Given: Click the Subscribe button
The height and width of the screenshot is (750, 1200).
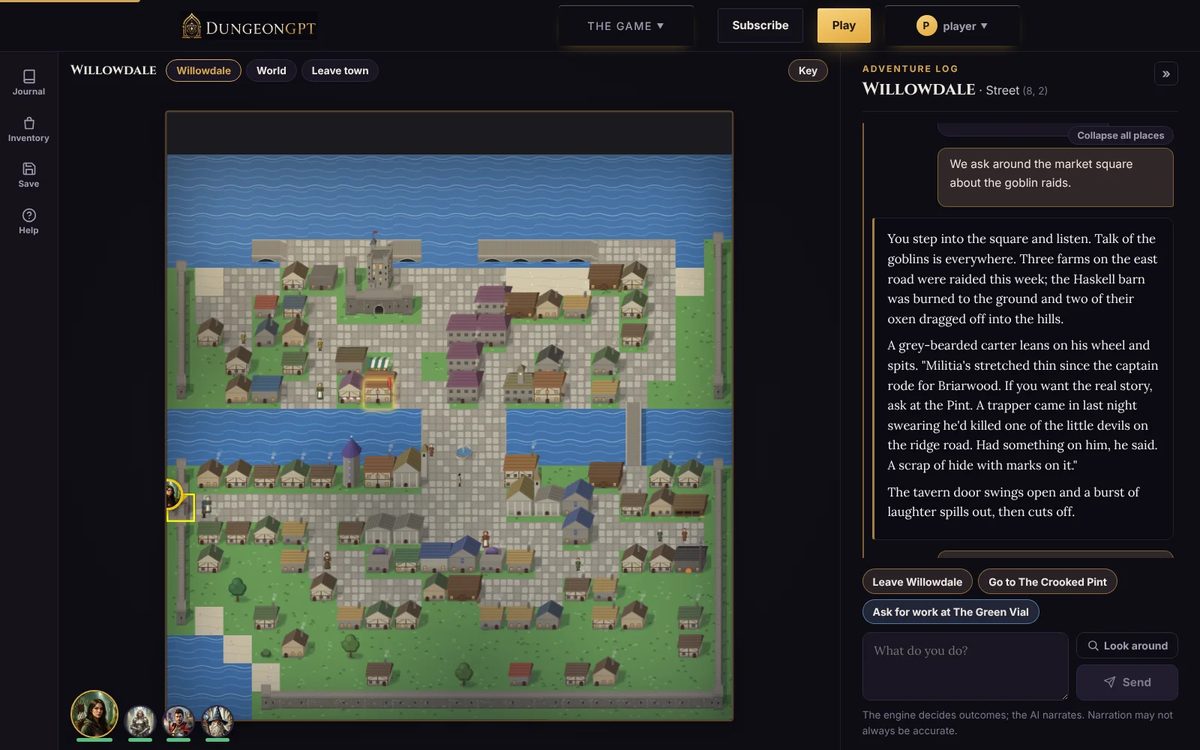Looking at the screenshot, I should click(760, 26).
